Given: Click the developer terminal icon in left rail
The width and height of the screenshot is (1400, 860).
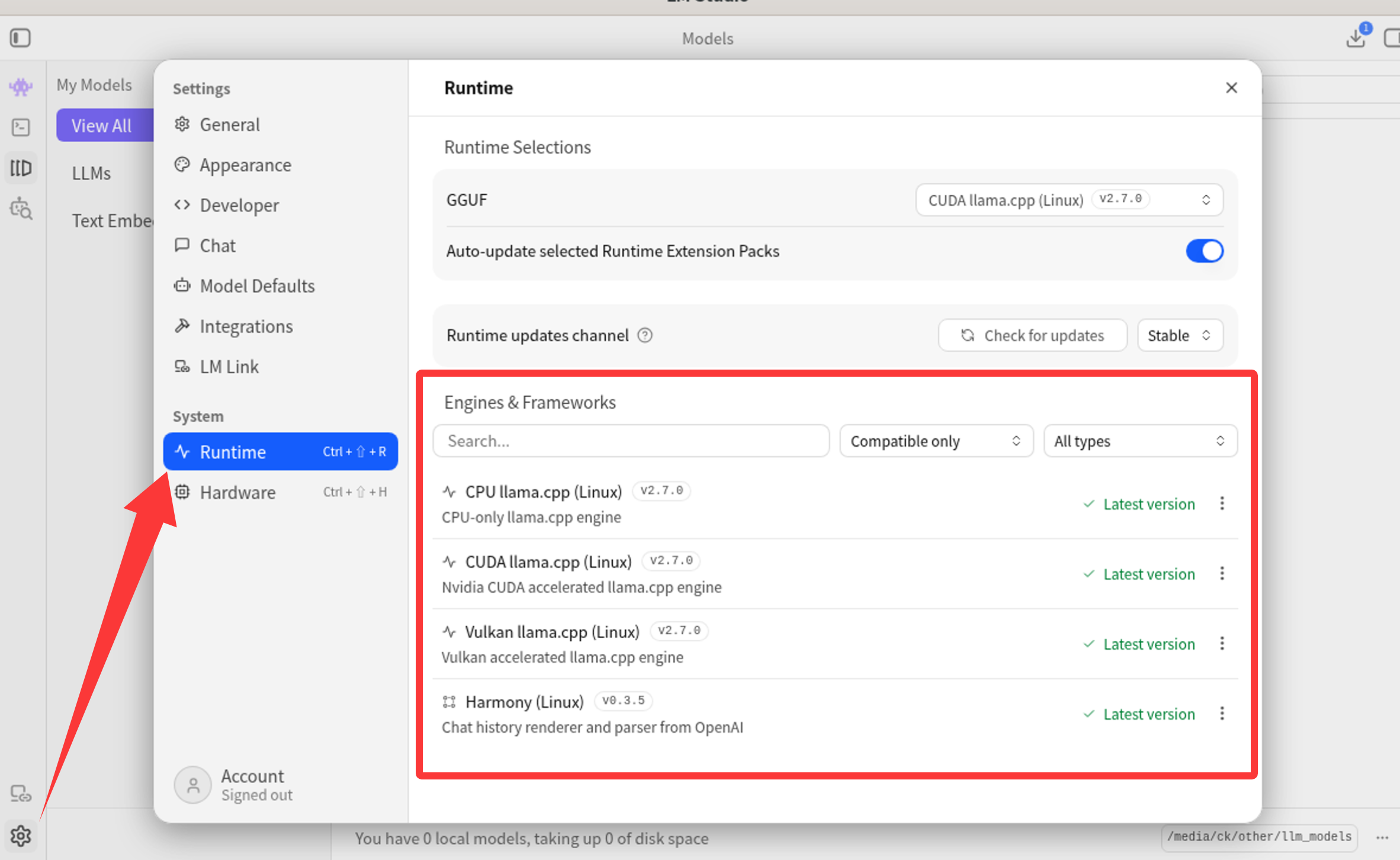Looking at the screenshot, I should pyautogui.click(x=21, y=127).
